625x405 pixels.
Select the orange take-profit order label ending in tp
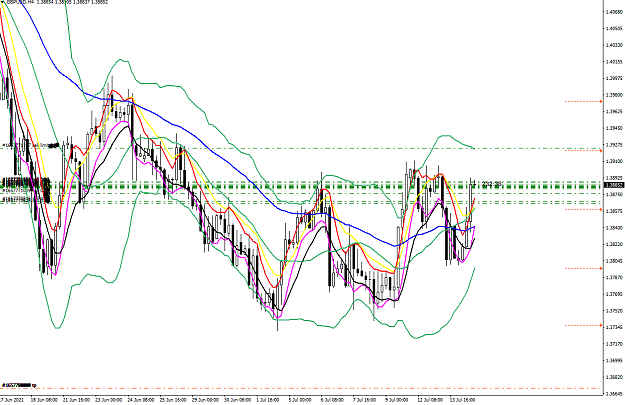click(x=19, y=385)
